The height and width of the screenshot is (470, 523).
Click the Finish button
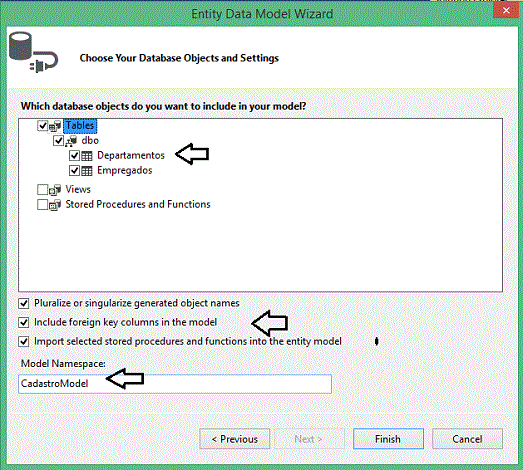pyautogui.click(x=388, y=439)
